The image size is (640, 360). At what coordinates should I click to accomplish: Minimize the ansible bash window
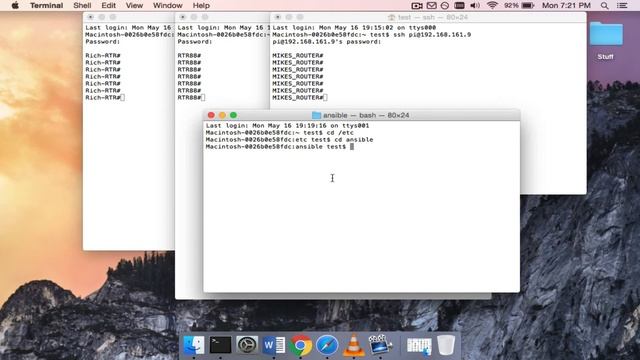tap(222, 115)
